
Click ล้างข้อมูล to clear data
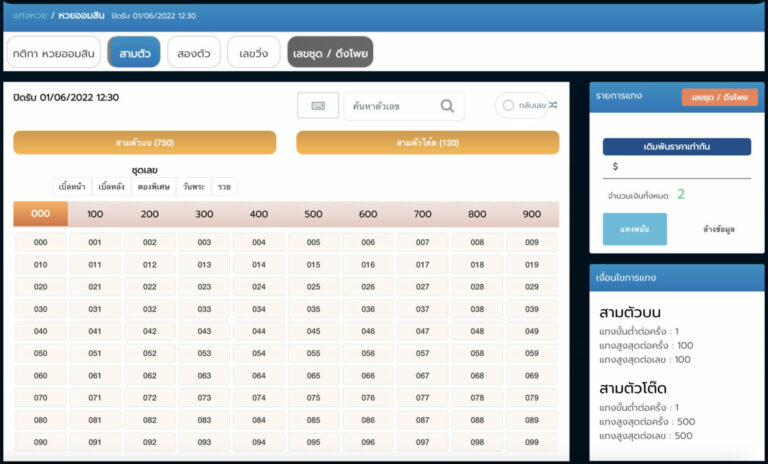(718, 229)
